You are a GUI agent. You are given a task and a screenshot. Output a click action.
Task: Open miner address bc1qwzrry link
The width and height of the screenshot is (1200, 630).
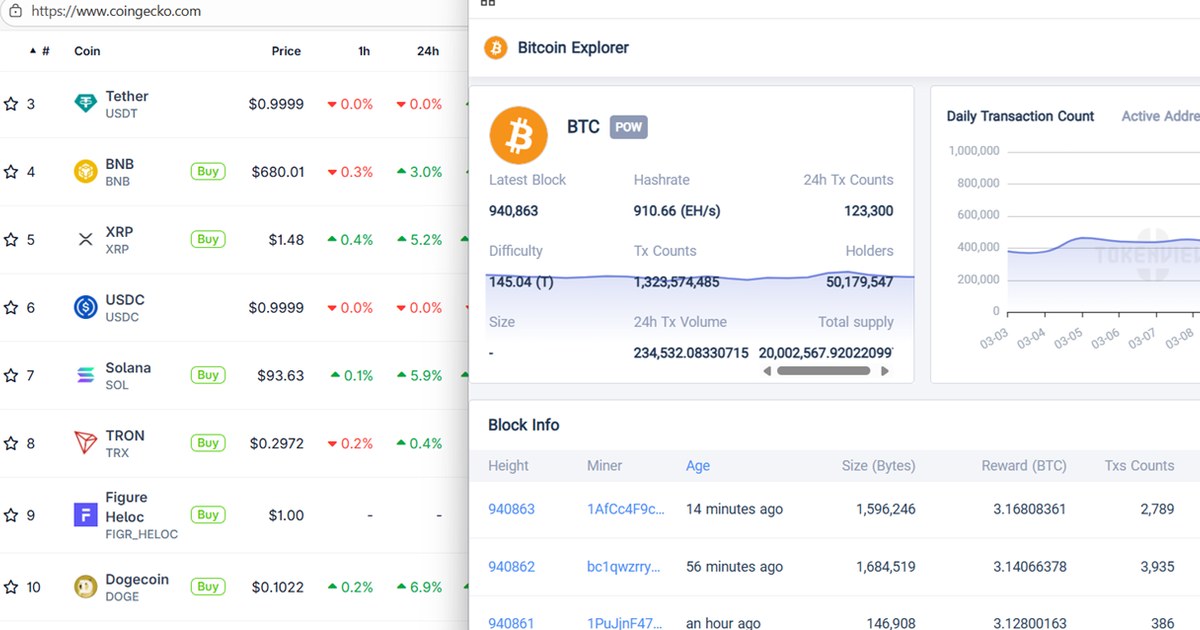(x=624, y=566)
